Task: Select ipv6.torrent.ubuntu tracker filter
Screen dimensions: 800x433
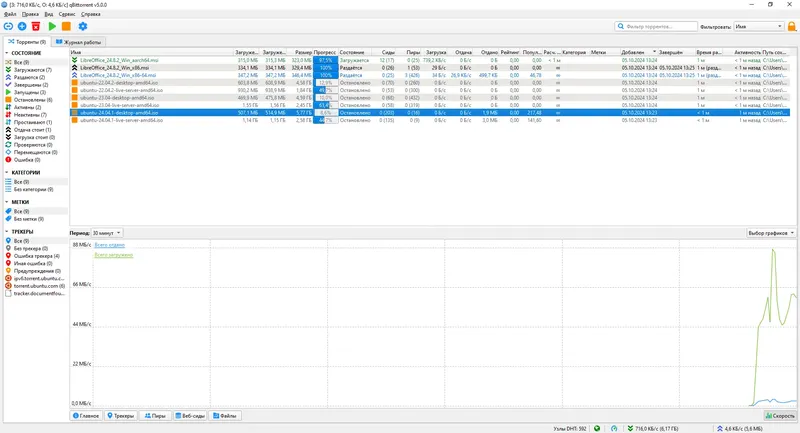Action: [39, 278]
